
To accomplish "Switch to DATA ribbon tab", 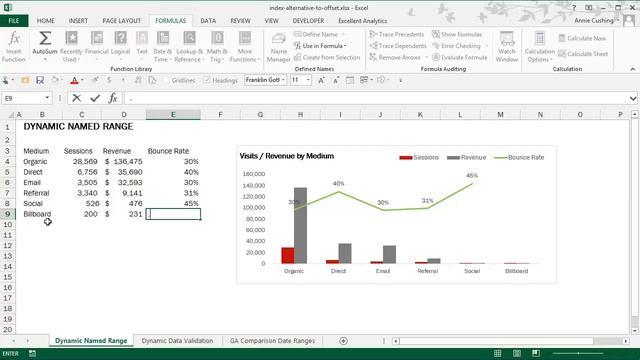I will [208, 21].
